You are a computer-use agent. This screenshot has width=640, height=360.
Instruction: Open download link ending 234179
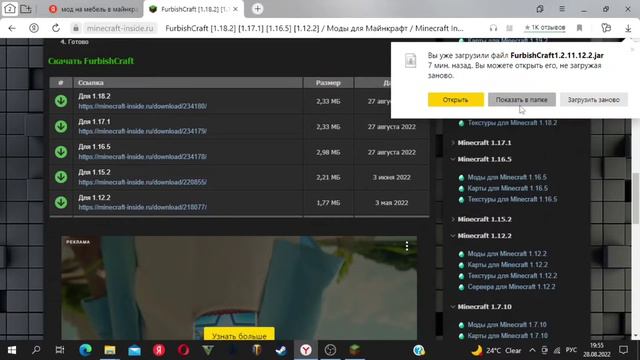click(142, 131)
